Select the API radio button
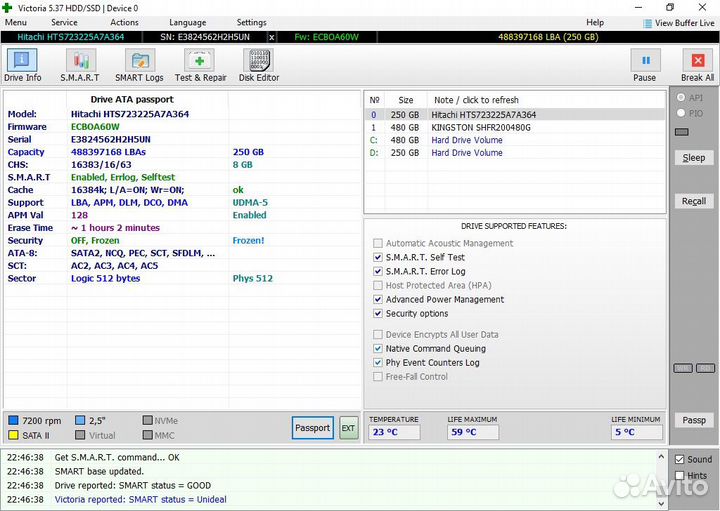Viewport: 720px width, 511px height. 682,98
